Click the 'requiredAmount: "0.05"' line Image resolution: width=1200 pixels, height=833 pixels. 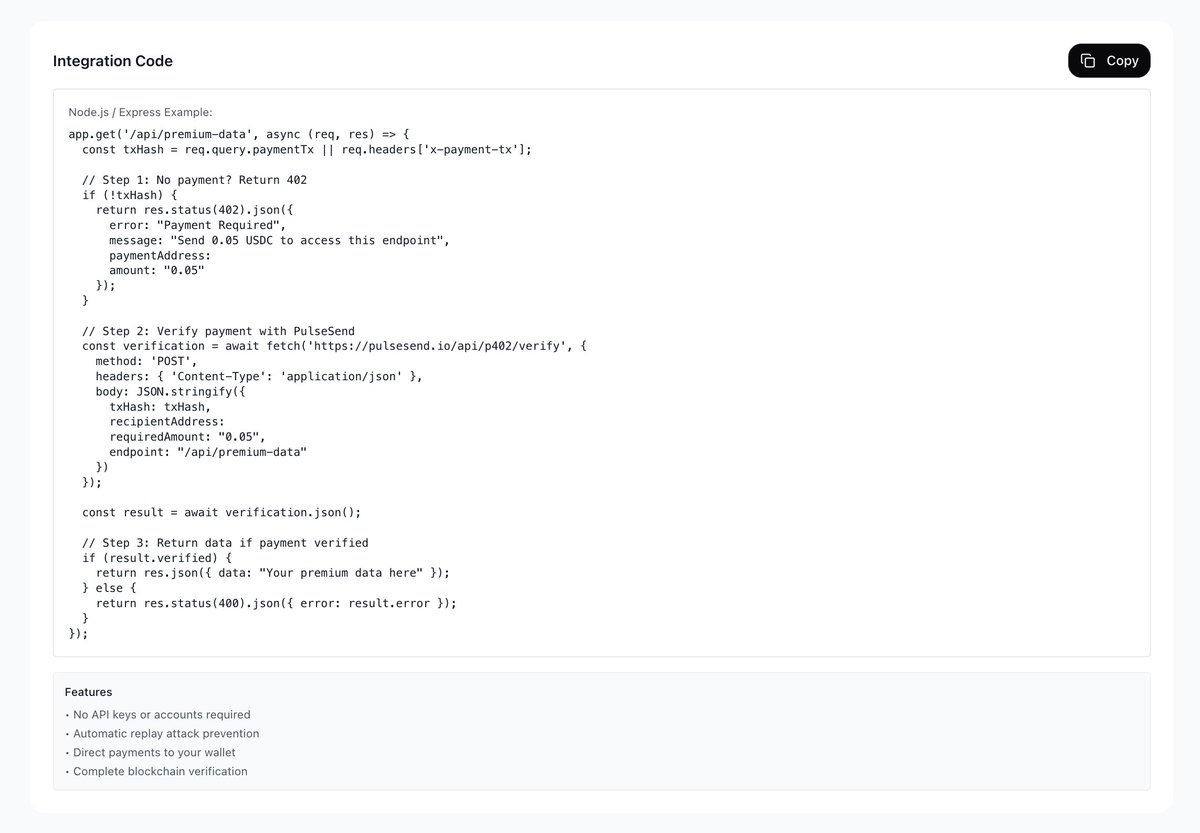188,437
